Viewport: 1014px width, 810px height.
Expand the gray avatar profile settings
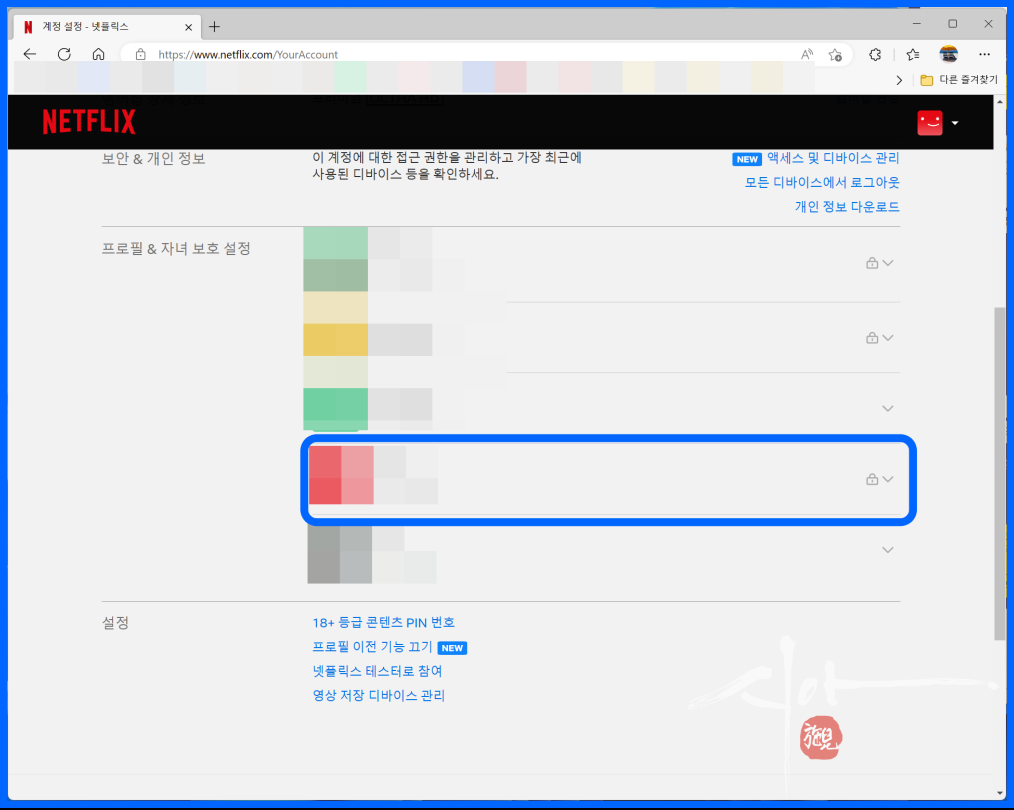[888, 550]
